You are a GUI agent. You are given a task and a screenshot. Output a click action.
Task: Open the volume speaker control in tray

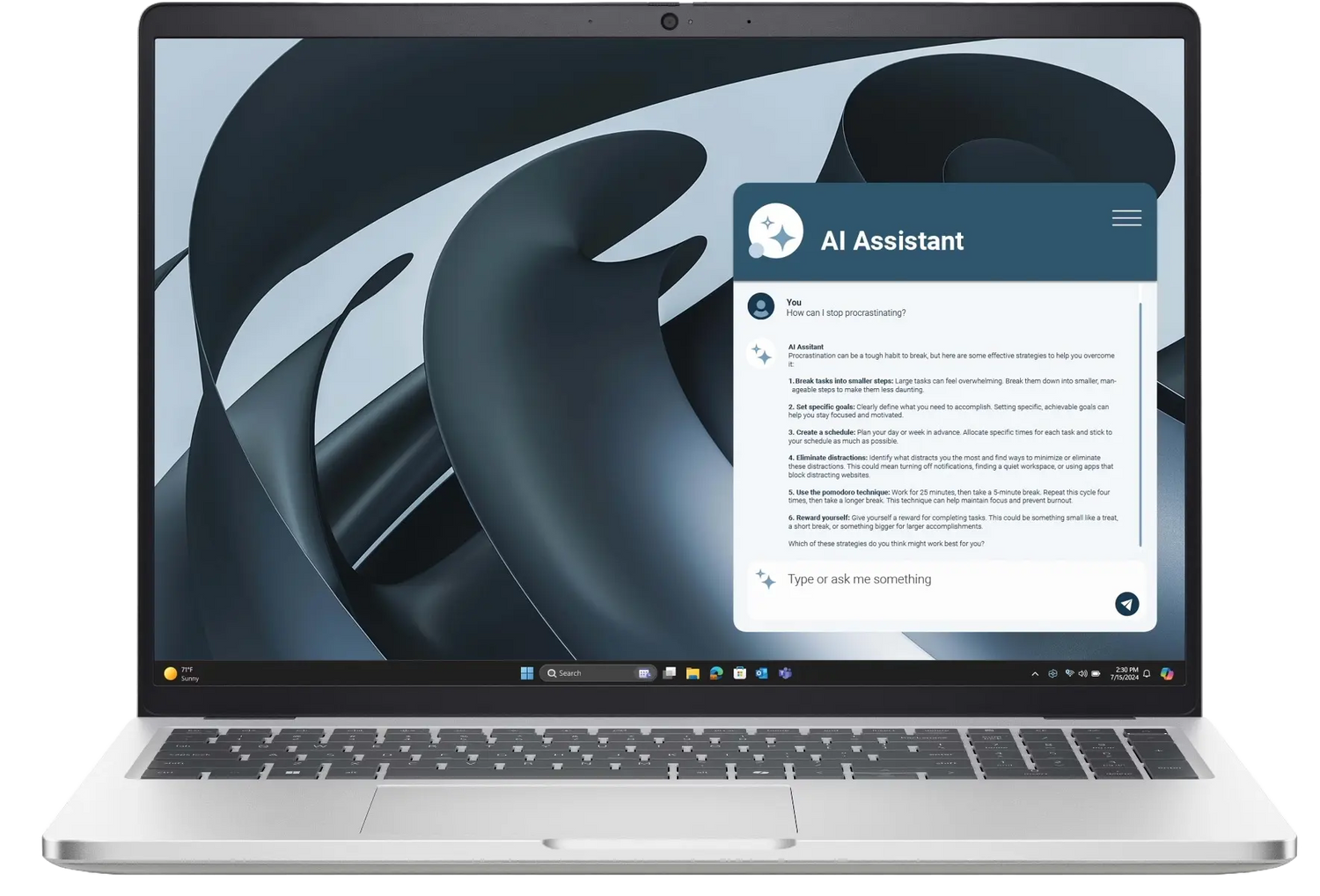[1082, 674]
